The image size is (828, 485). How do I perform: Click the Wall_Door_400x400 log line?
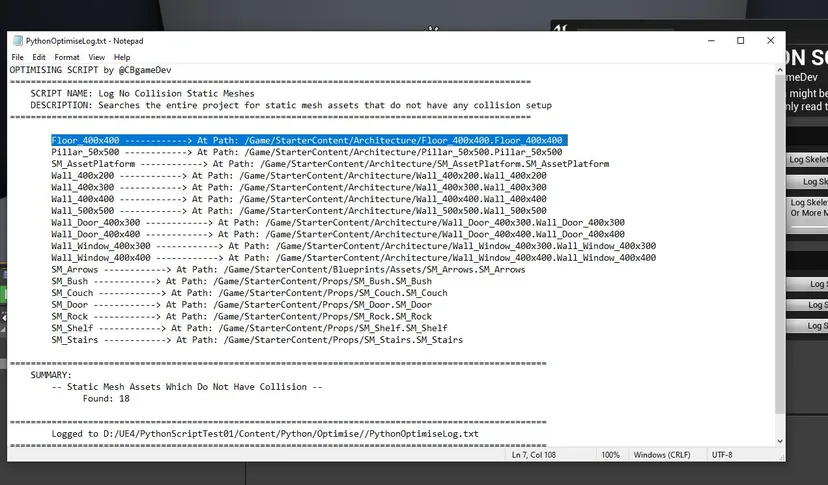click(x=338, y=234)
